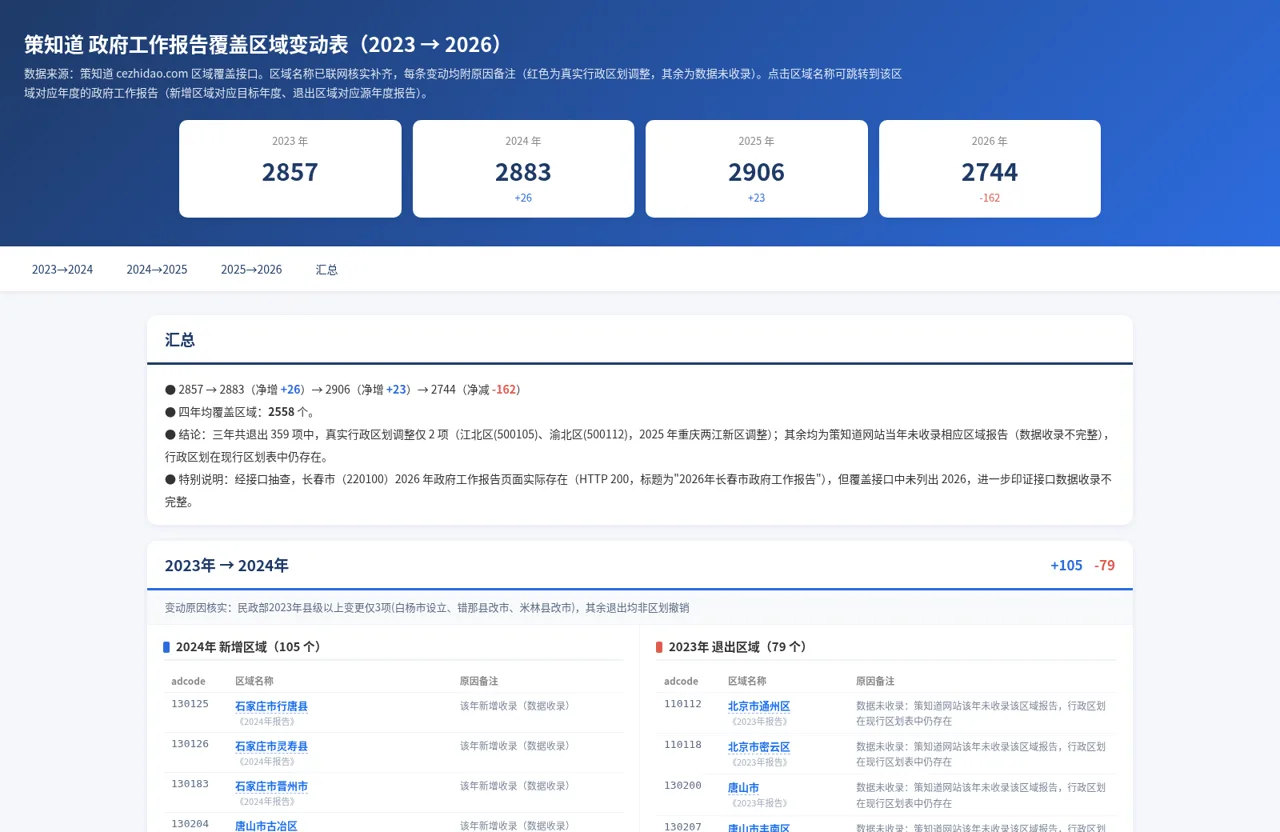This screenshot has width=1280, height=832.
Task: Switch to the 2024→2025 tab
Action: click(x=157, y=270)
